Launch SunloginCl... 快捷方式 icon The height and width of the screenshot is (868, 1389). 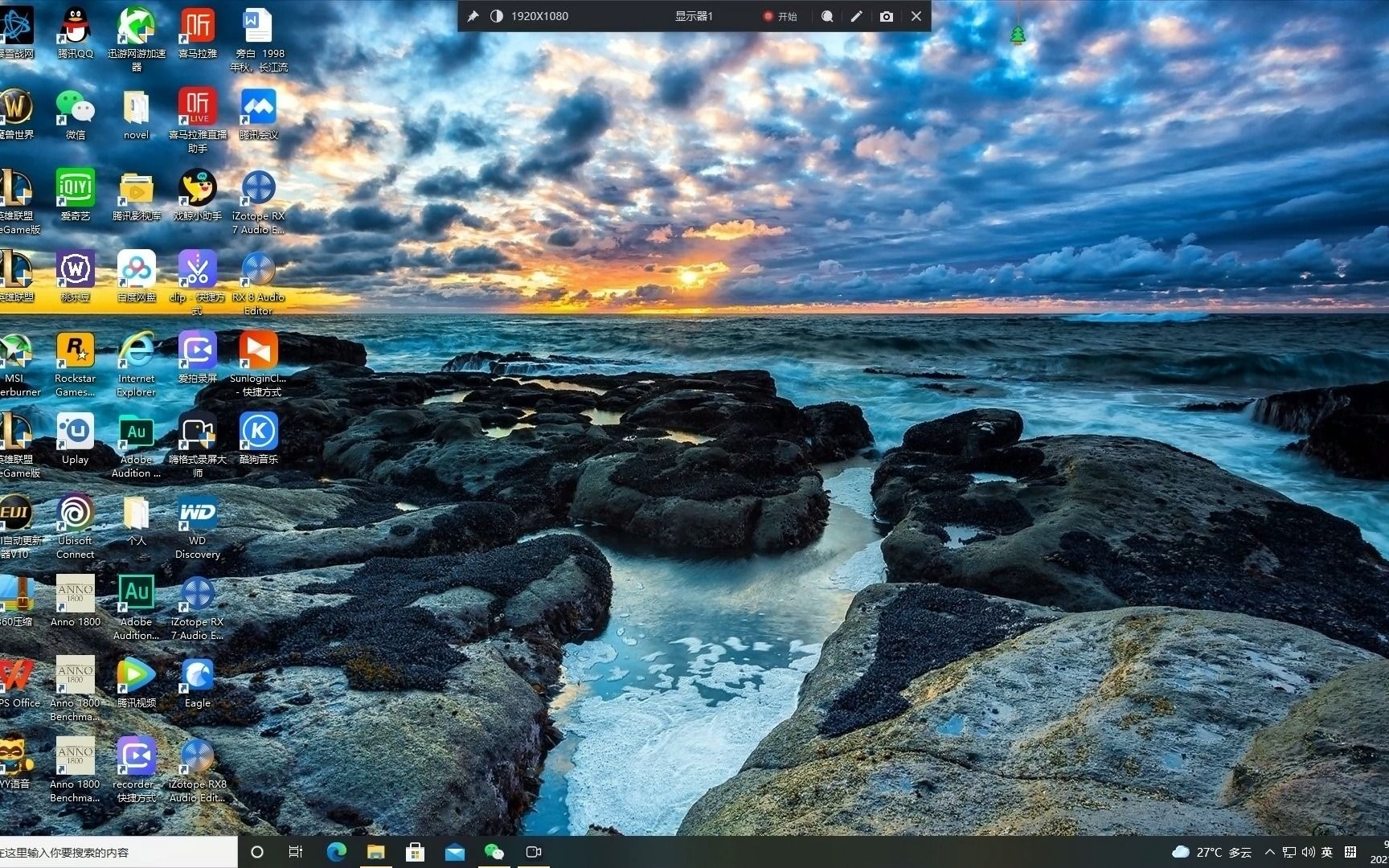pos(259,363)
